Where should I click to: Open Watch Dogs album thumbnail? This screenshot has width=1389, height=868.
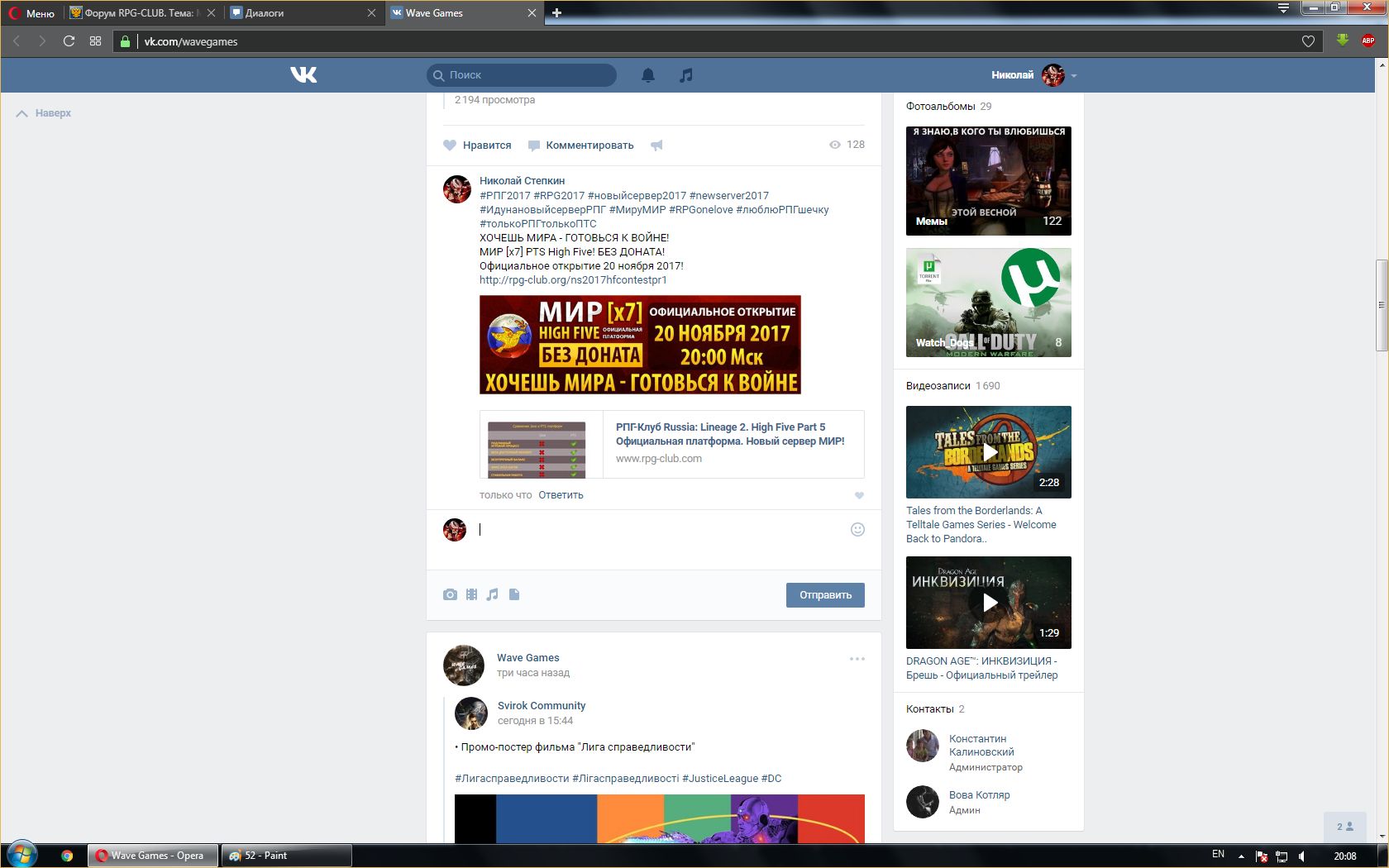tap(989, 303)
